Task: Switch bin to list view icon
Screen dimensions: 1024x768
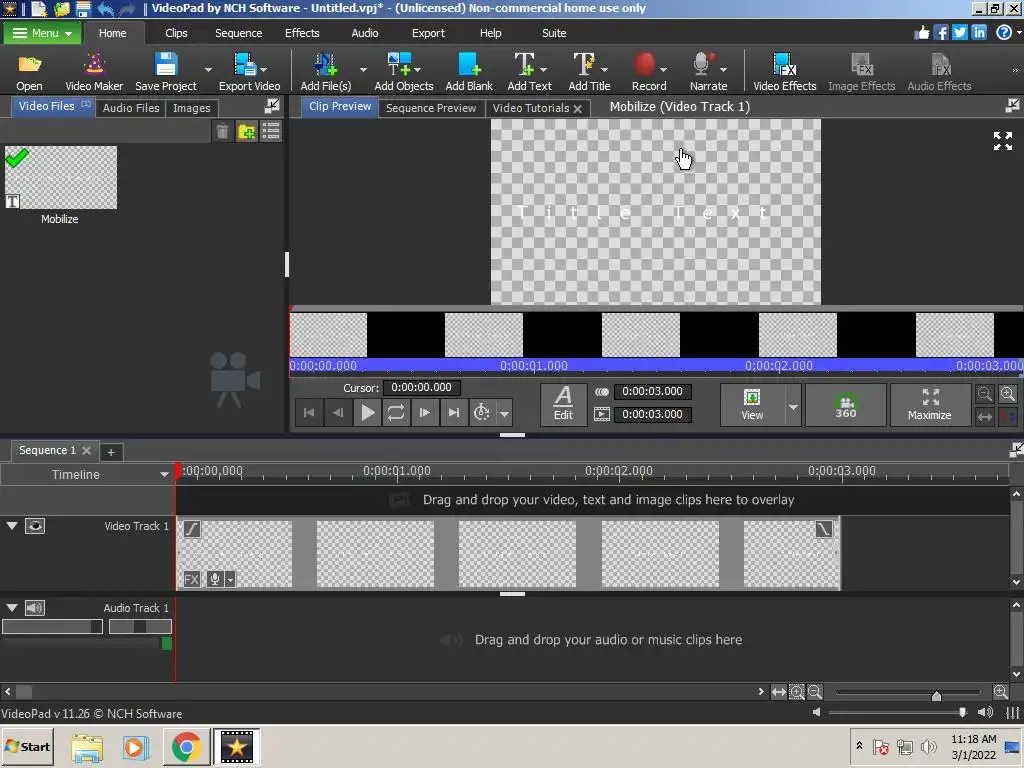Action: (271, 131)
